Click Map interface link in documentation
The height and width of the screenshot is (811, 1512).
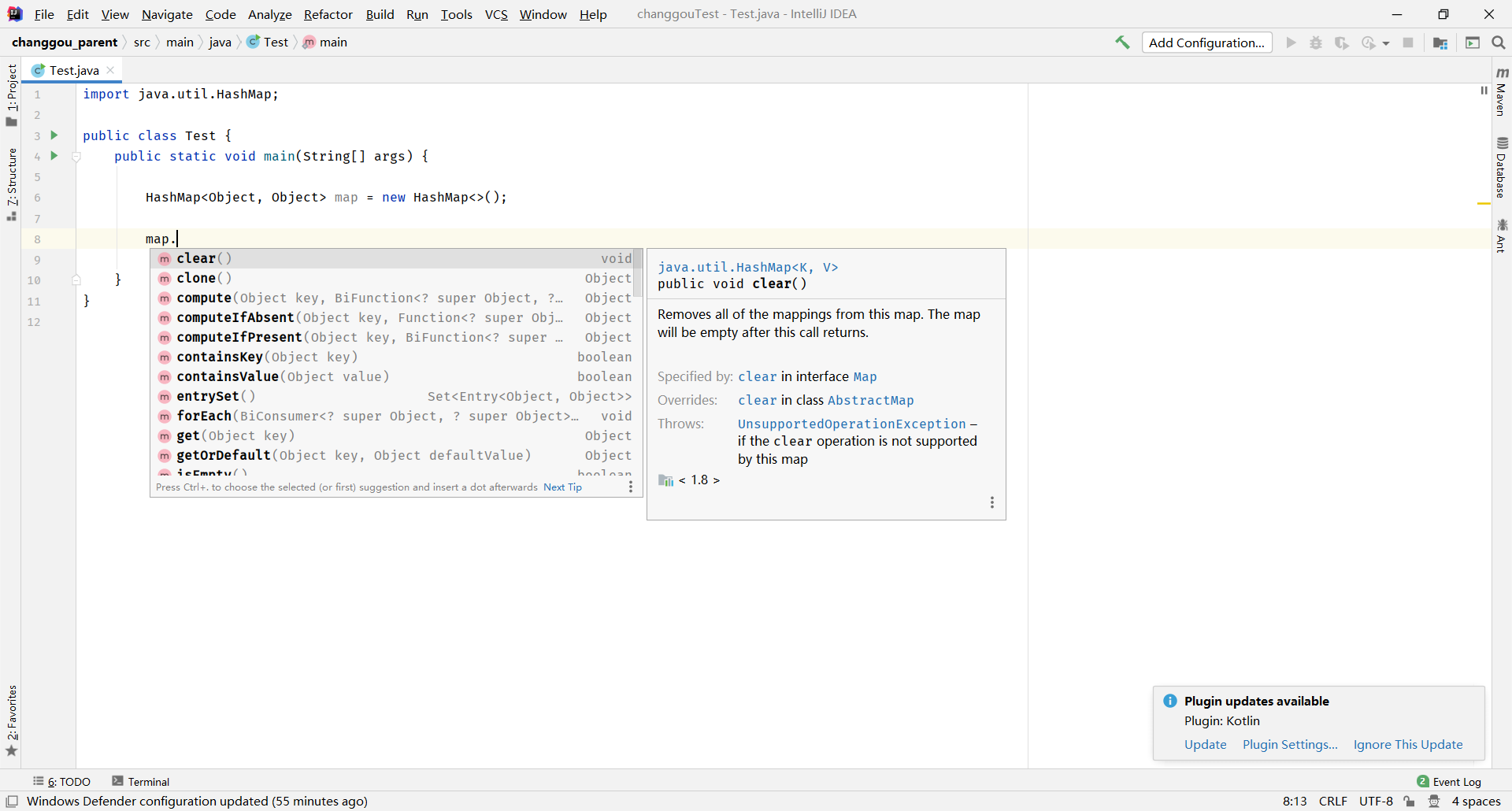(865, 377)
